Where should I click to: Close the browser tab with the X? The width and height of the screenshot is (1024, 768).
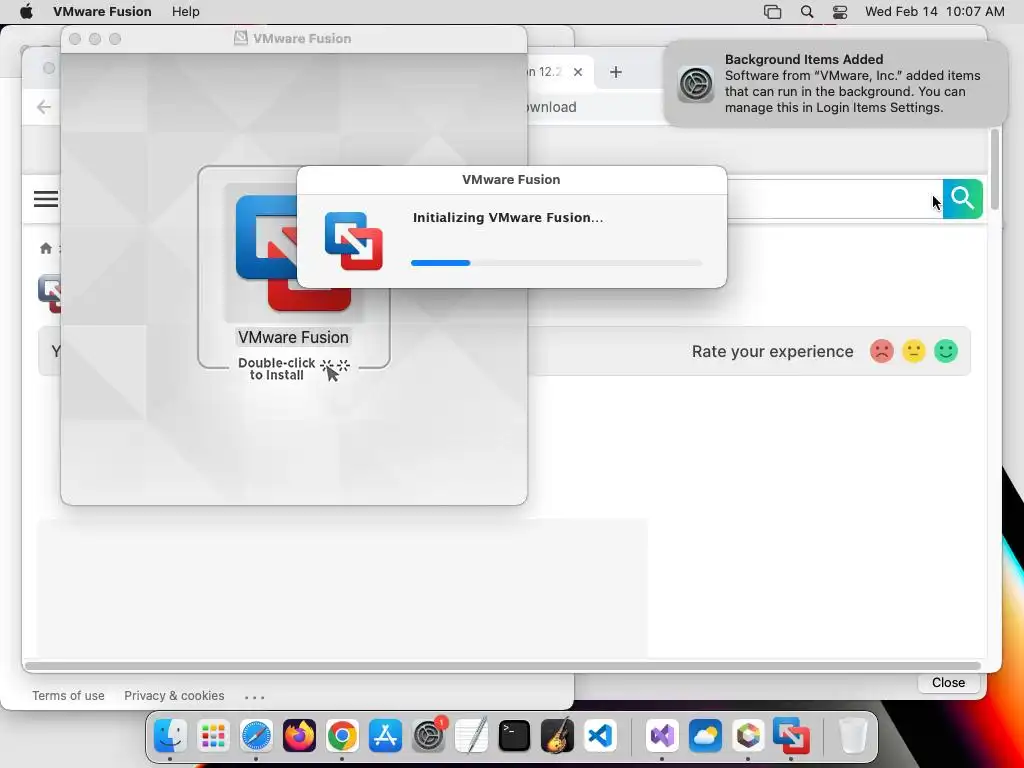click(x=578, y=72)
